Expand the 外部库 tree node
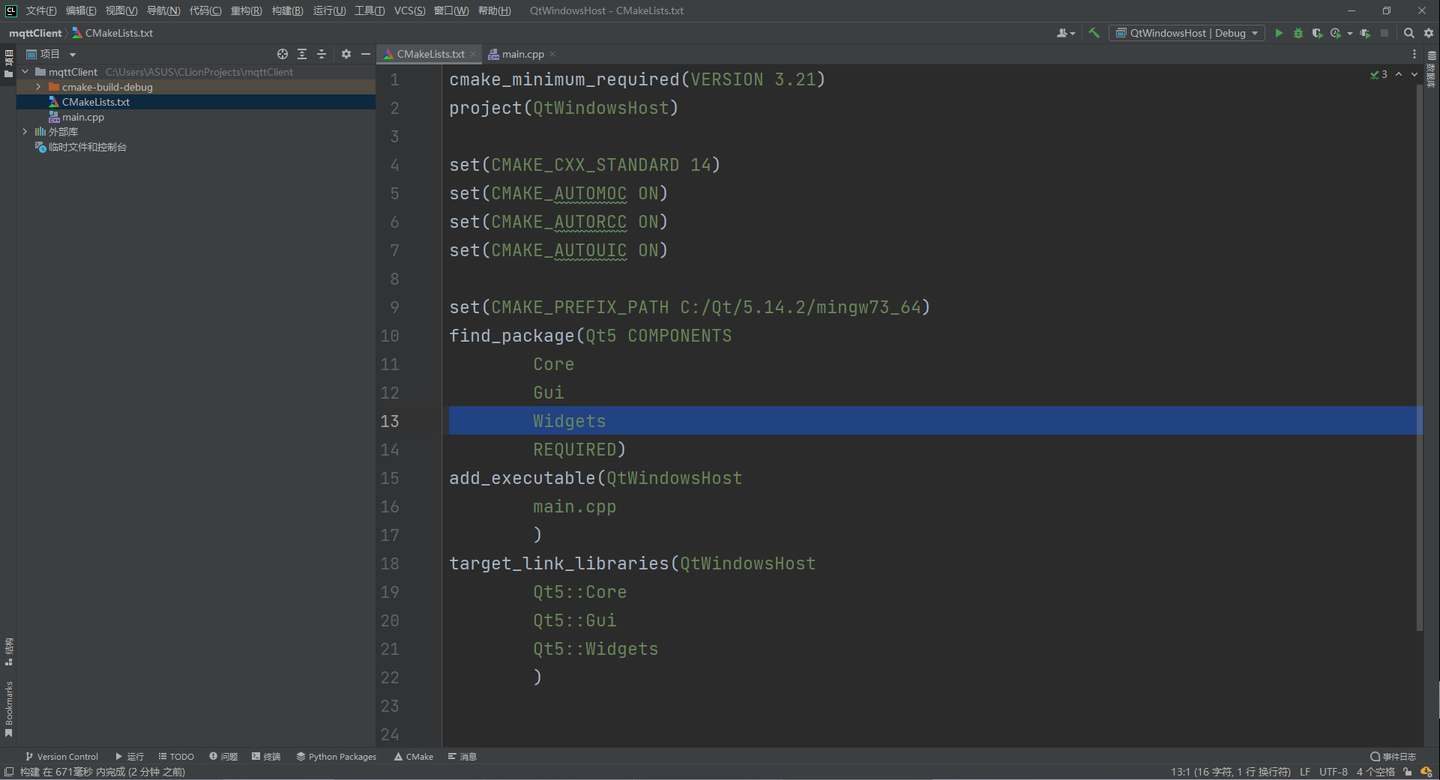Viewport: 1440px width, 780px height. (25, 132)
